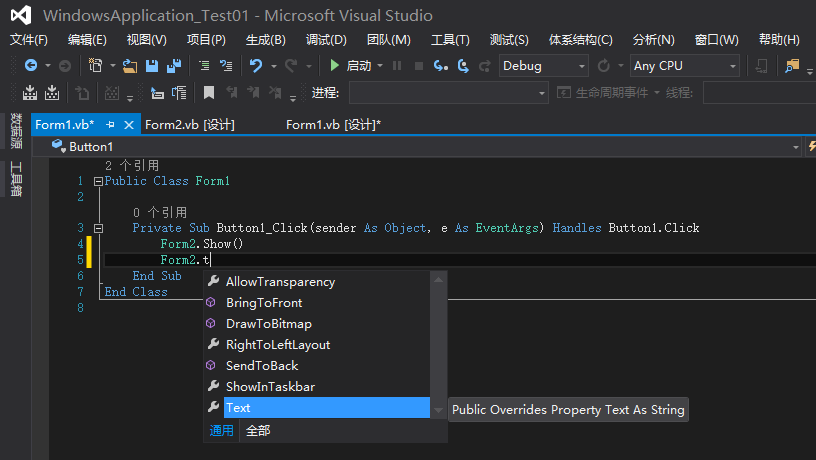816x460 pixels.
Task: Click the lightning events icon at right of navigation bar
Action: coord(811,147)
